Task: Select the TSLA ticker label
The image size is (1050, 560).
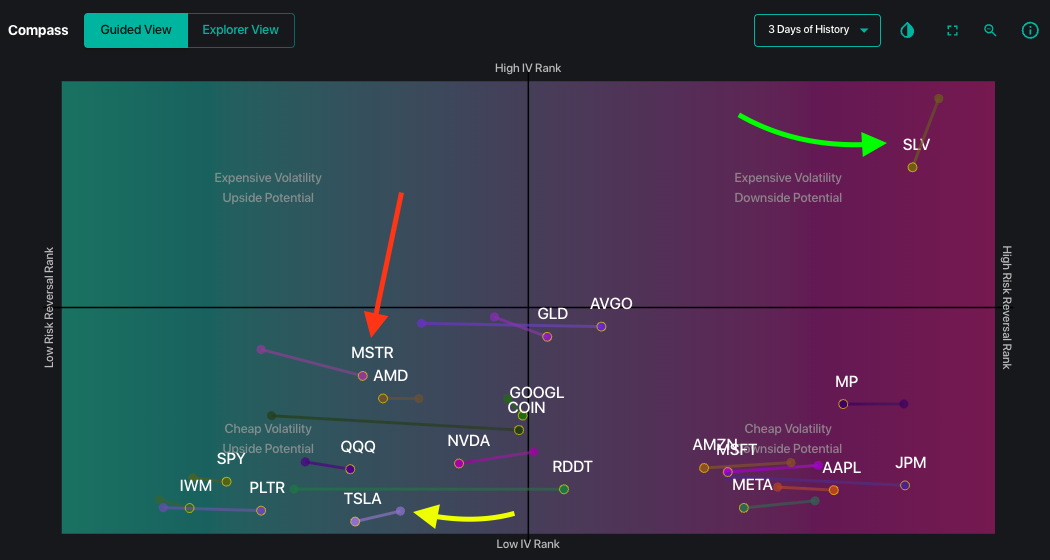Action: pyautogui.click(x=362, y=498)
